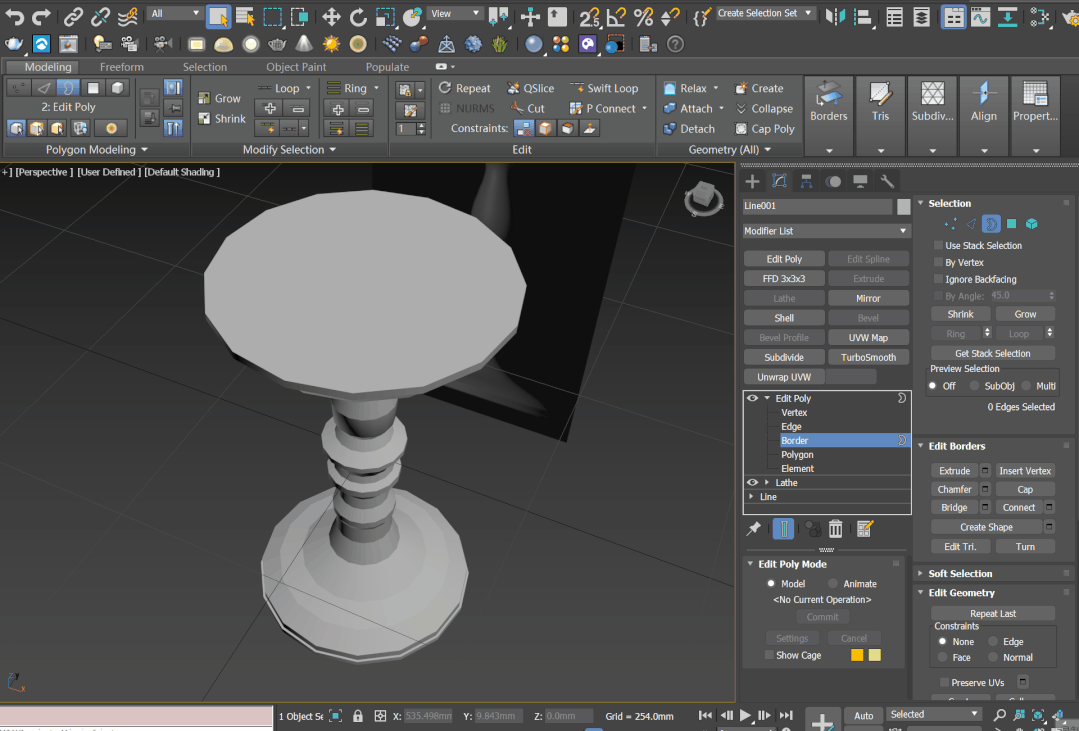The image size is (1079, 731).
Task: Select Polygon level in modifier stack
Action: click(x=798, y=454)
